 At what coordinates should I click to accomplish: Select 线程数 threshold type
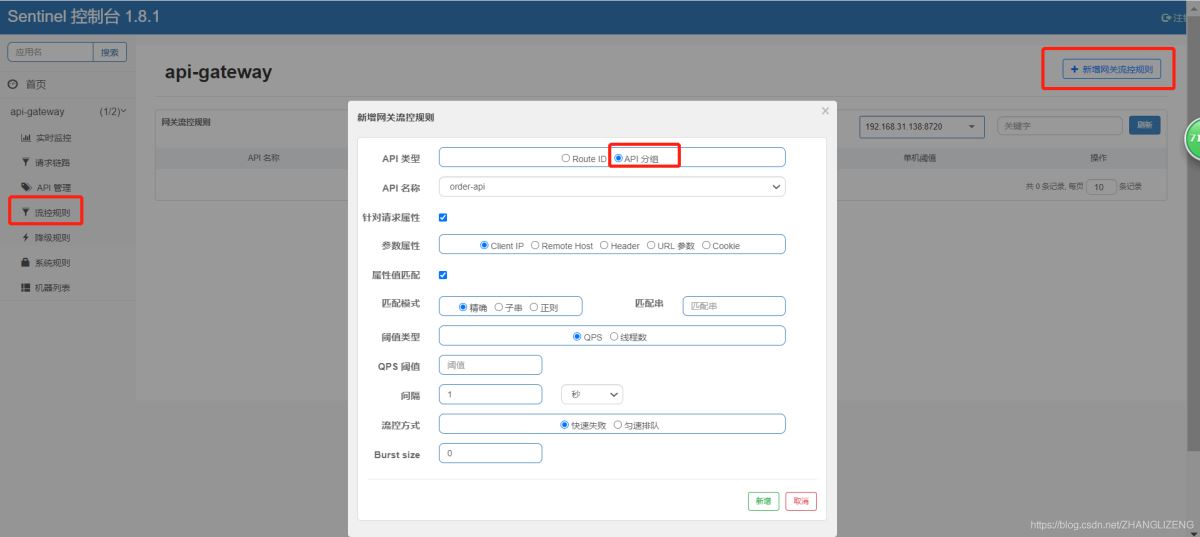coord(614,337)
